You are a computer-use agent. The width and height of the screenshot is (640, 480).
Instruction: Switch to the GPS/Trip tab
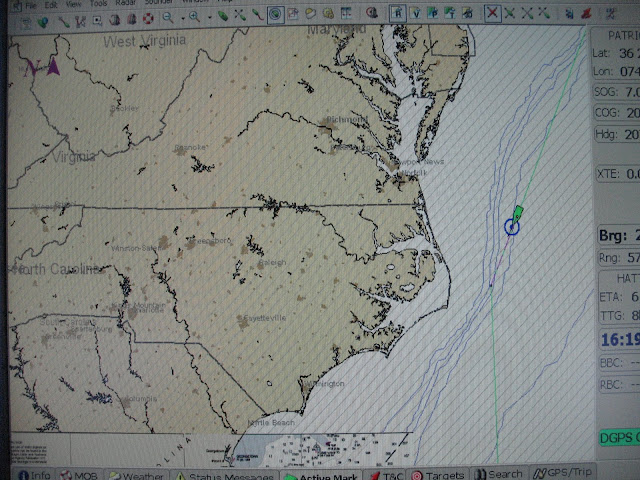(562, 472)
